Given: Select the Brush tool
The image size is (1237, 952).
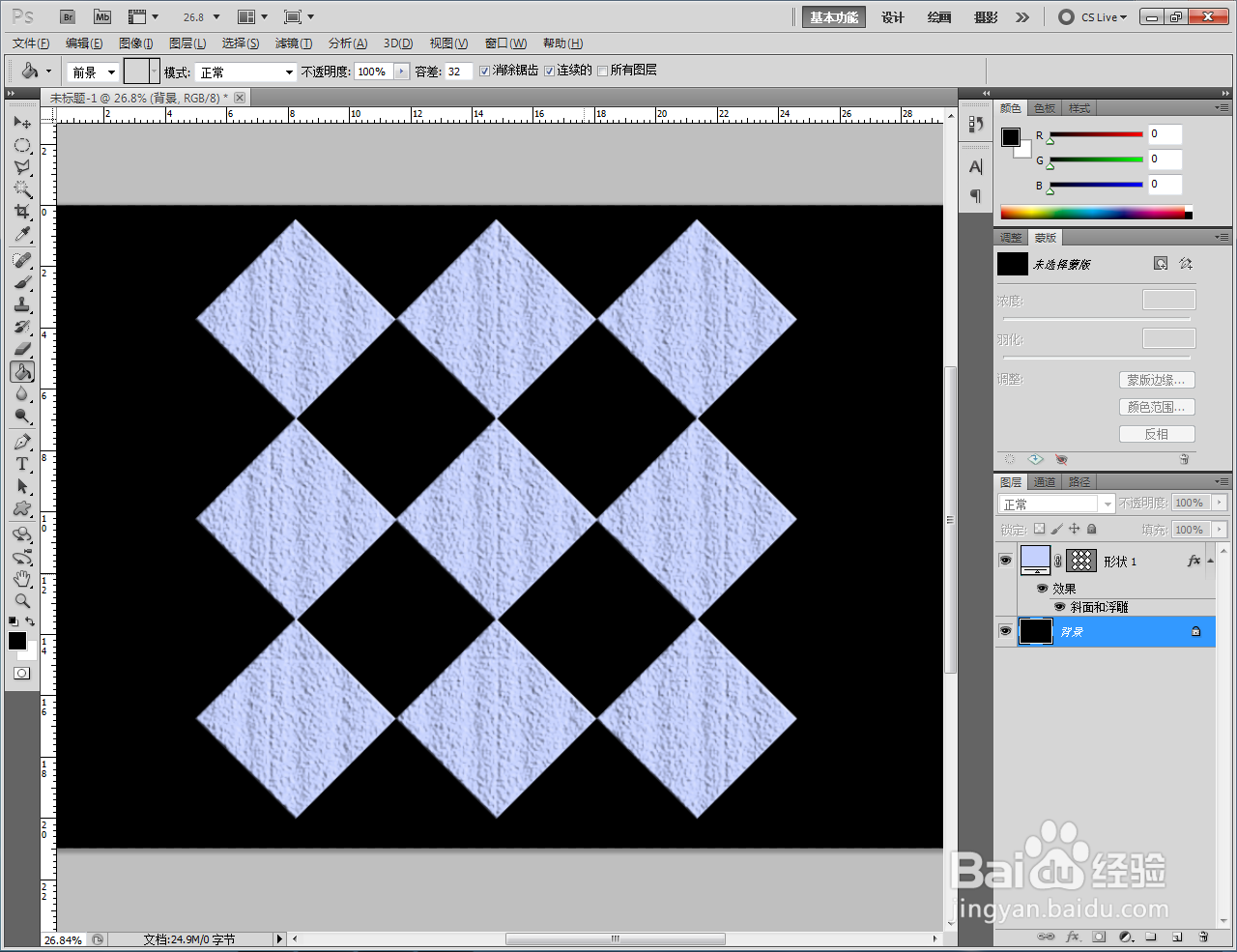Looking at the screenshot, I should [x=22, y=282].
